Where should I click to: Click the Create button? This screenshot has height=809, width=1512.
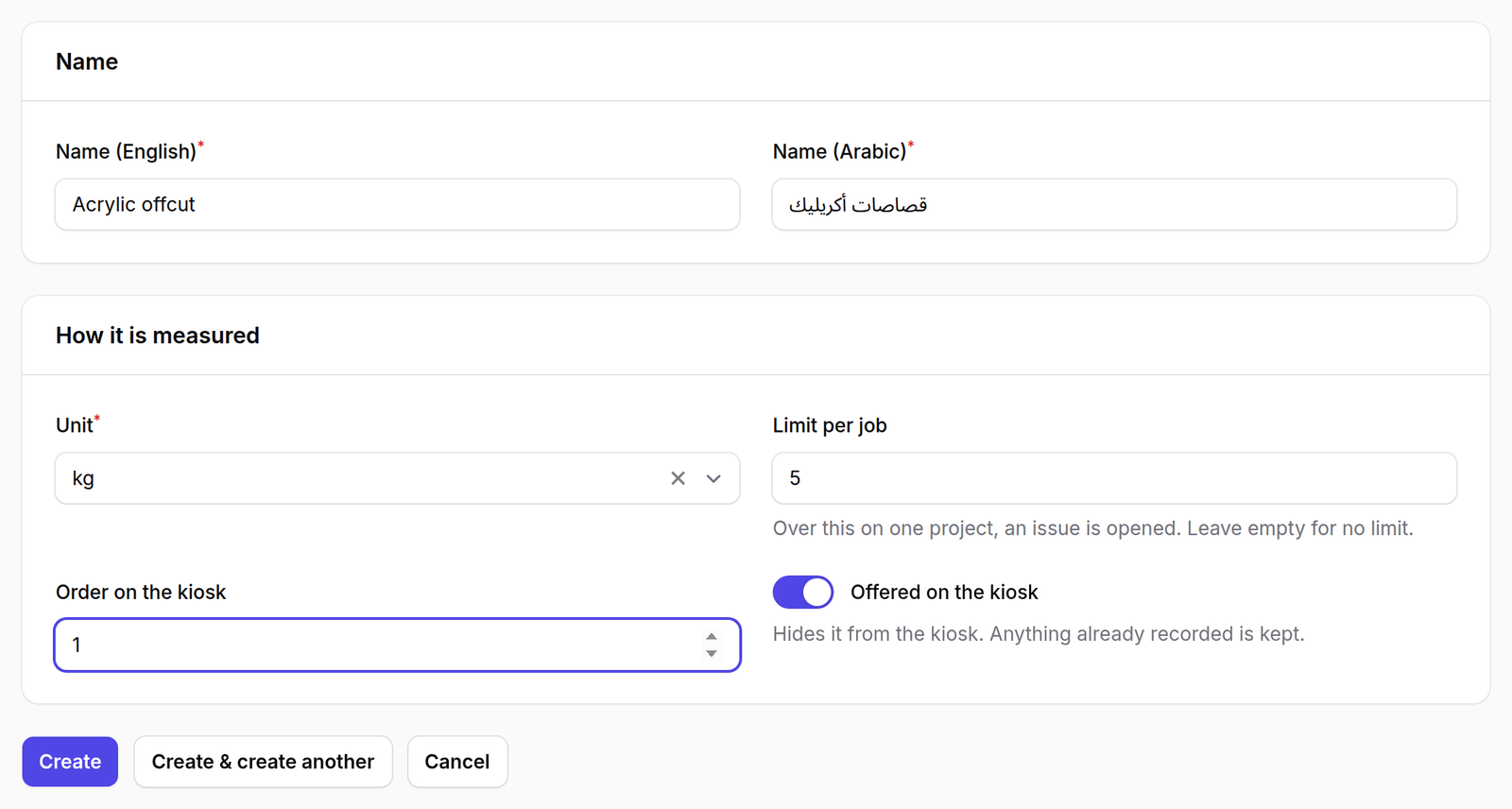[x=70, y=762]
